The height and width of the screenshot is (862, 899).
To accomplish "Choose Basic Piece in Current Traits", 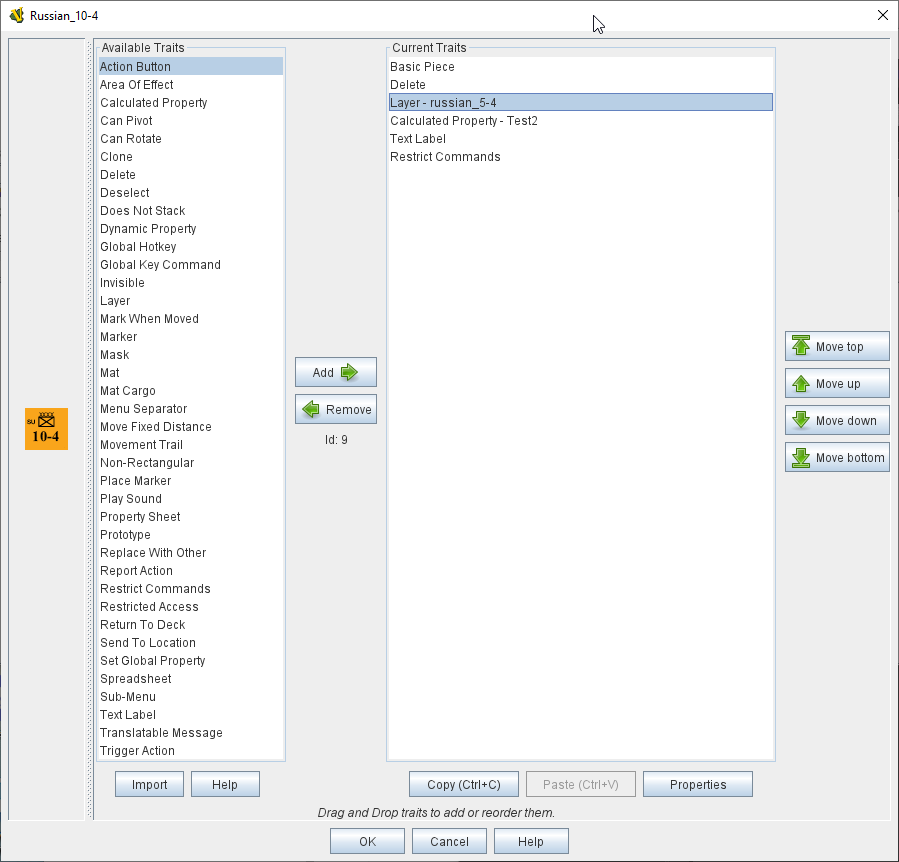I will click(422, 67).
